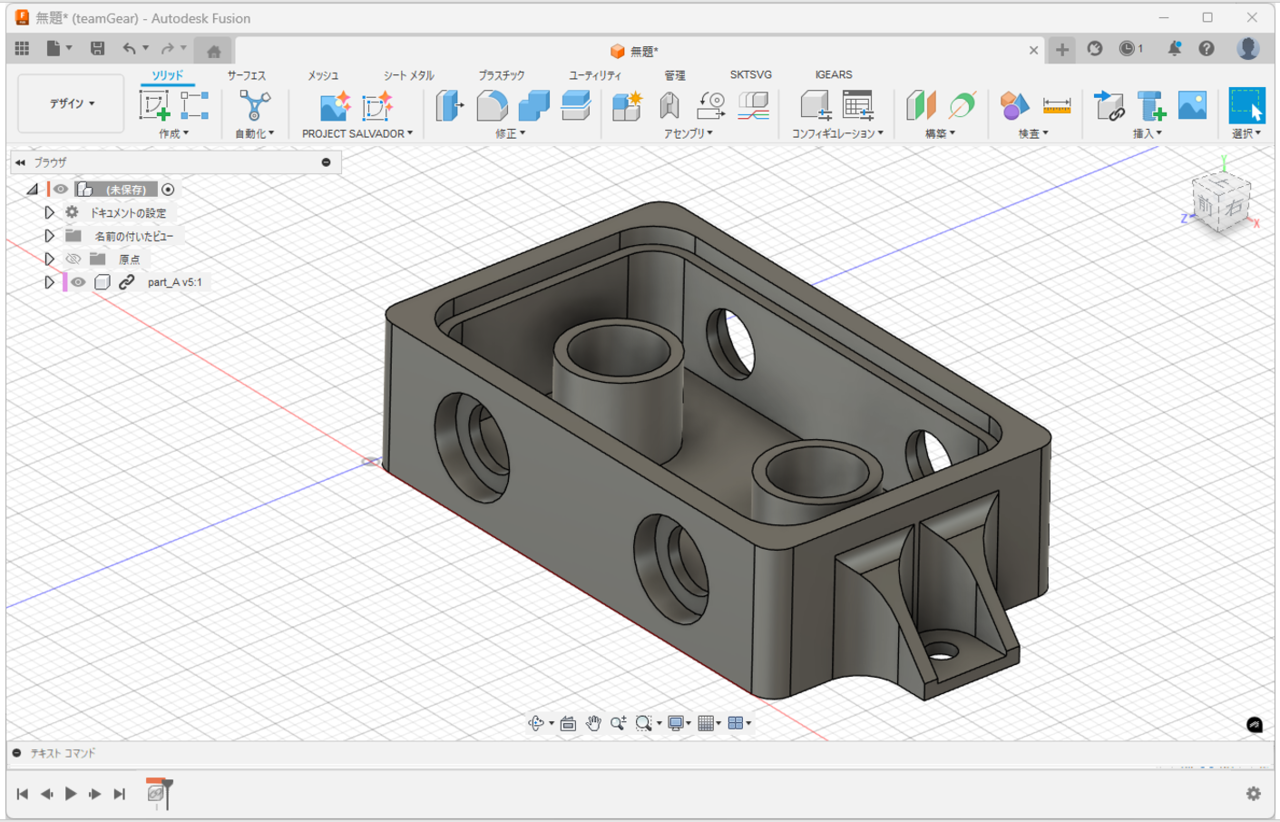Toggle visibility of part_A v5:1 component
This screenshot has height=822, width=1280.
click(76, 282)
